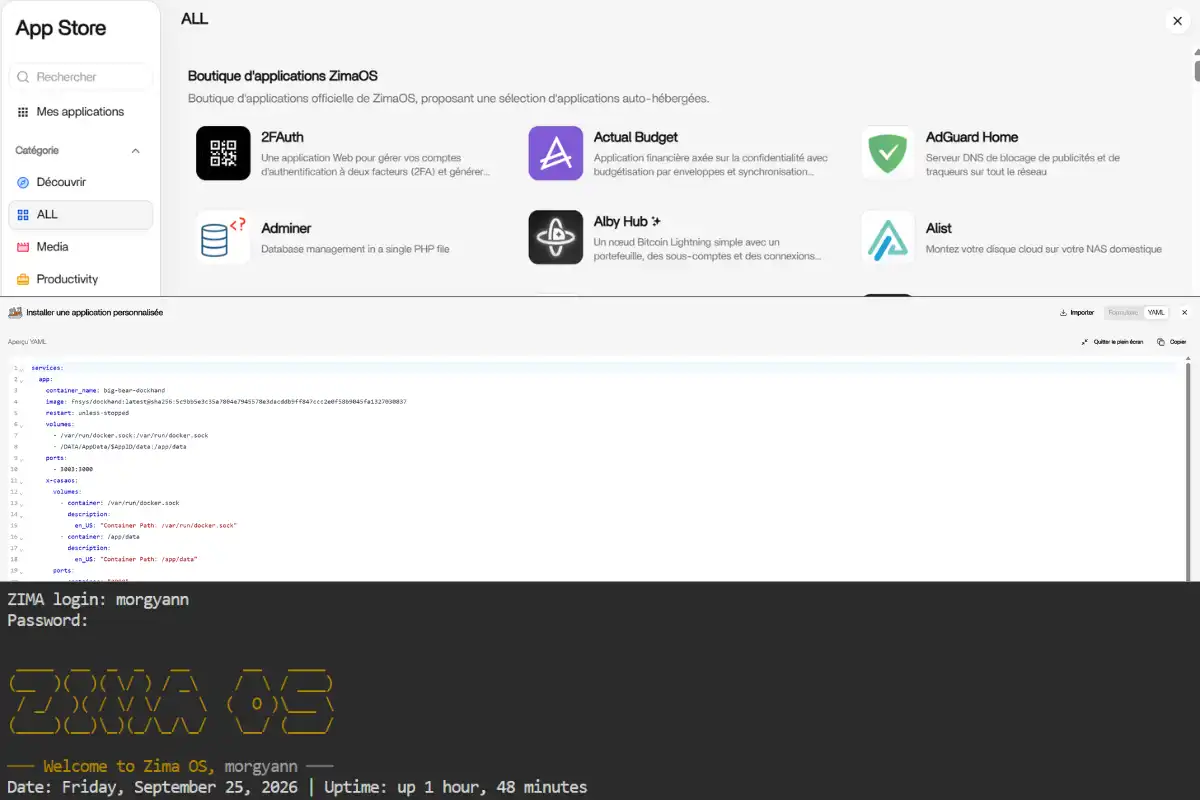Click the Productivity briefcase icon
Screen dimensions: 1200x800
(23, 279)
